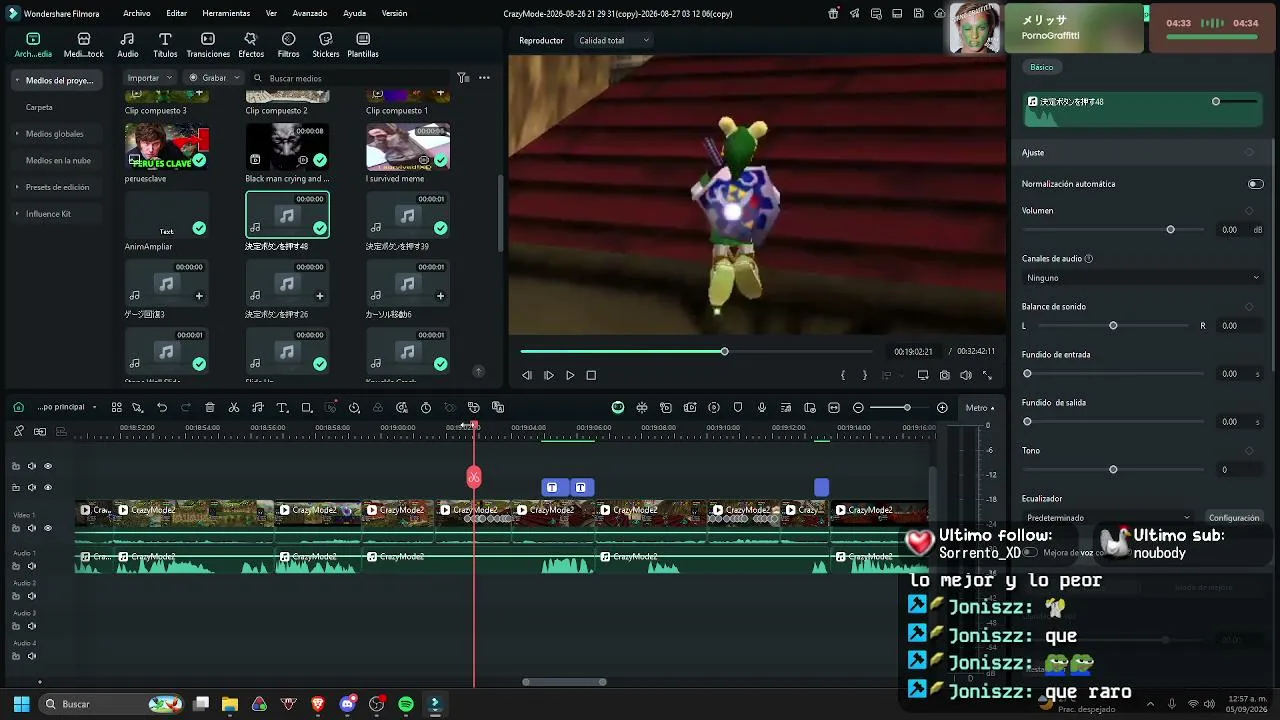Click the delete trash icon in timeline toolbar
This screenshot has width=1280, height=720.
pyautogui.click(x=210, y=408)
